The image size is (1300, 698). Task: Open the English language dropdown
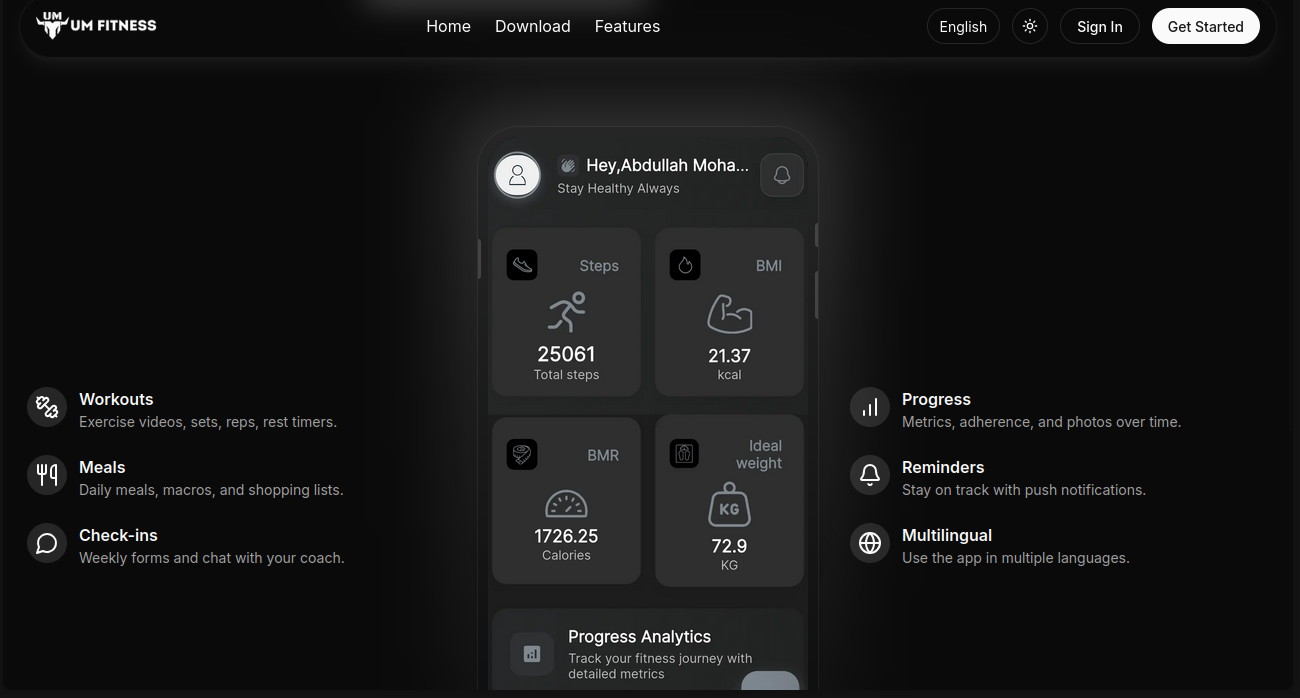tap(963, 27)
